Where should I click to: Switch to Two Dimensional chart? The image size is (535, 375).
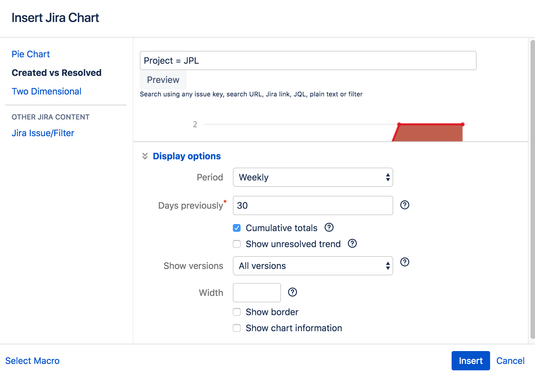pyautogui.click(x=46, y=91)
